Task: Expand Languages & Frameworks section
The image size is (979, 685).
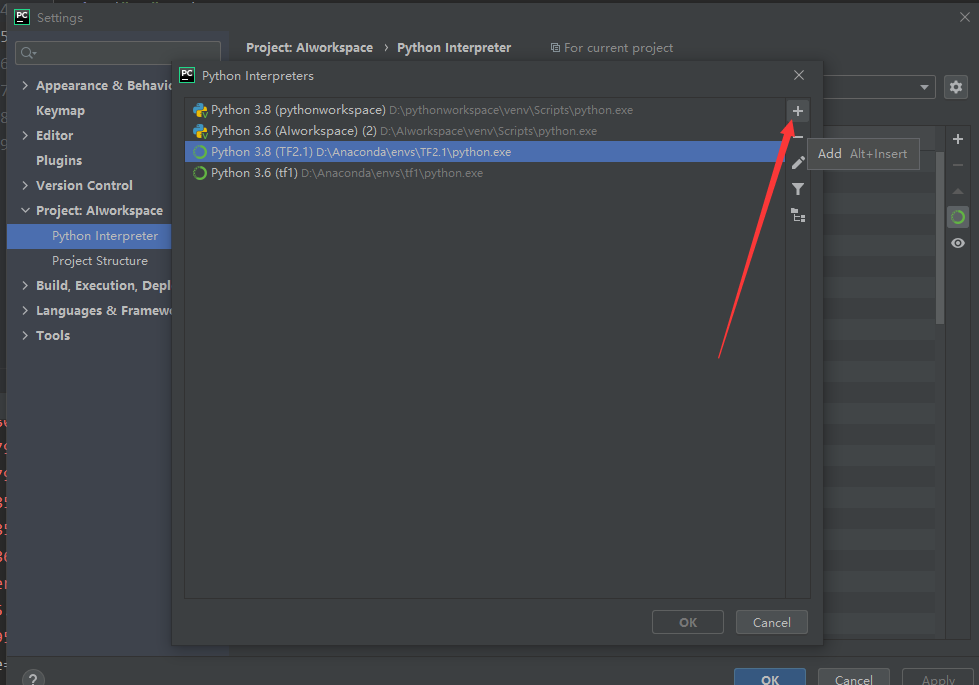Action: point(25,310)
